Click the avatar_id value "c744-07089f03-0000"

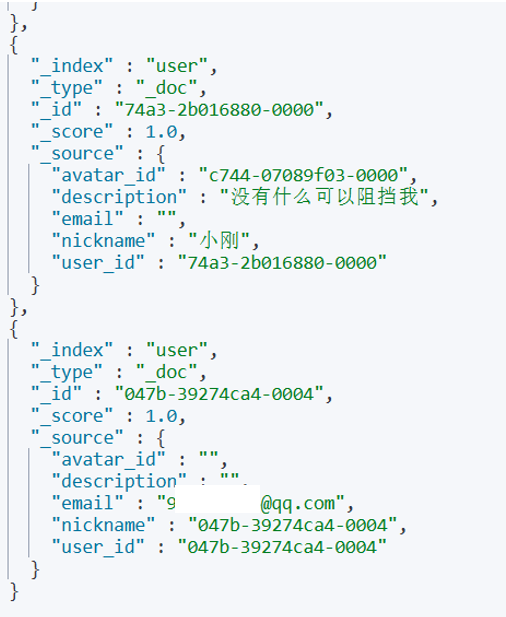click(303, 175)
